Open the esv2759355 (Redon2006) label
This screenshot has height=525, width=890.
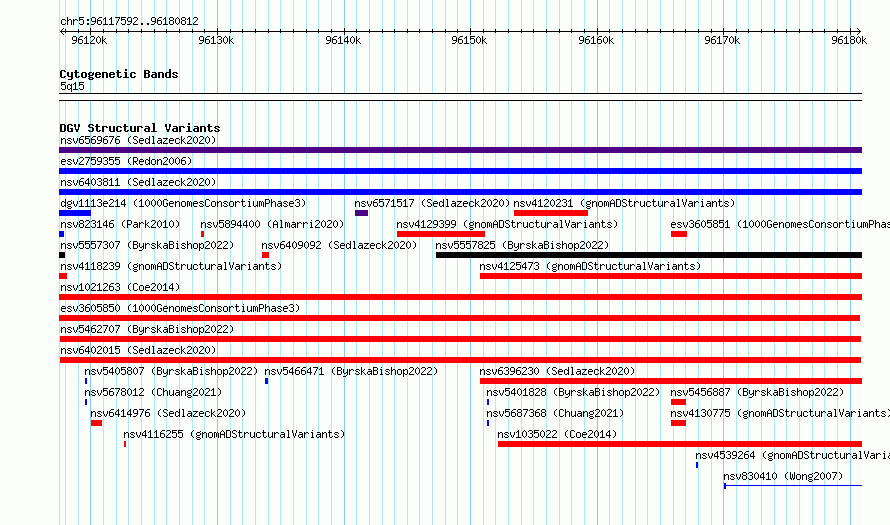126,161
